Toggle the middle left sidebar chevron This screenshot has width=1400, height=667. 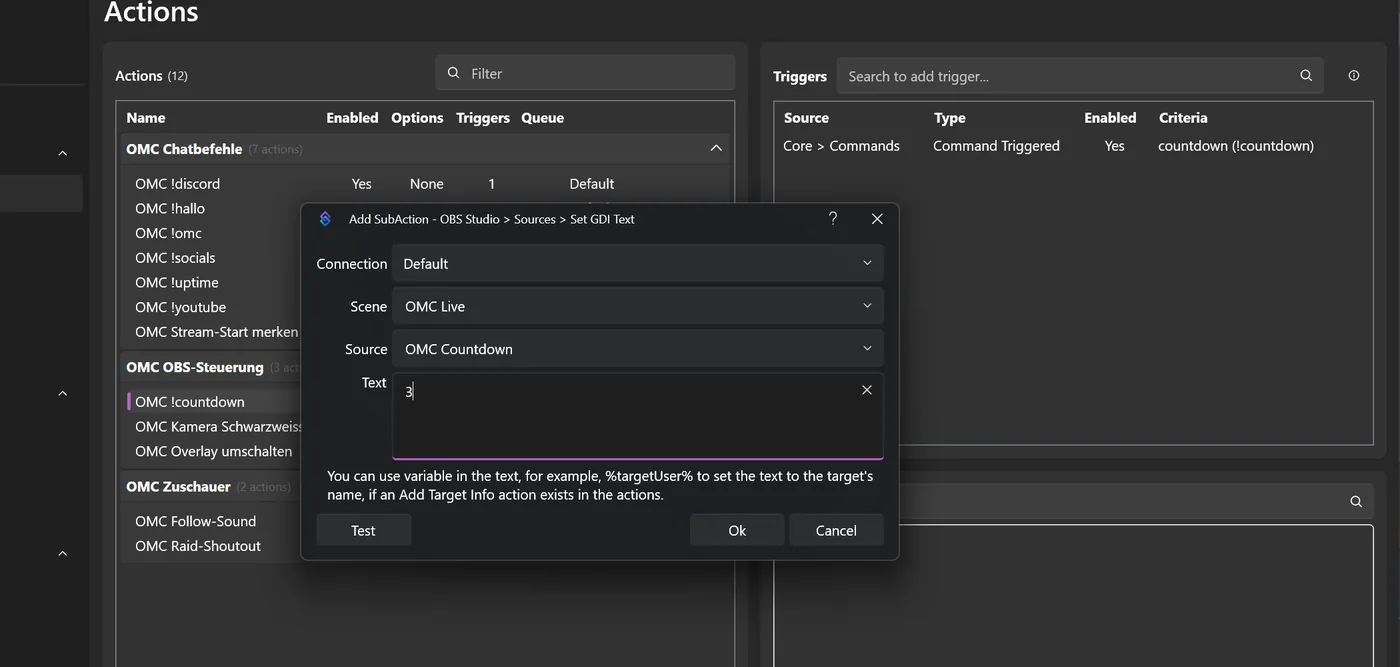point(62,393)
